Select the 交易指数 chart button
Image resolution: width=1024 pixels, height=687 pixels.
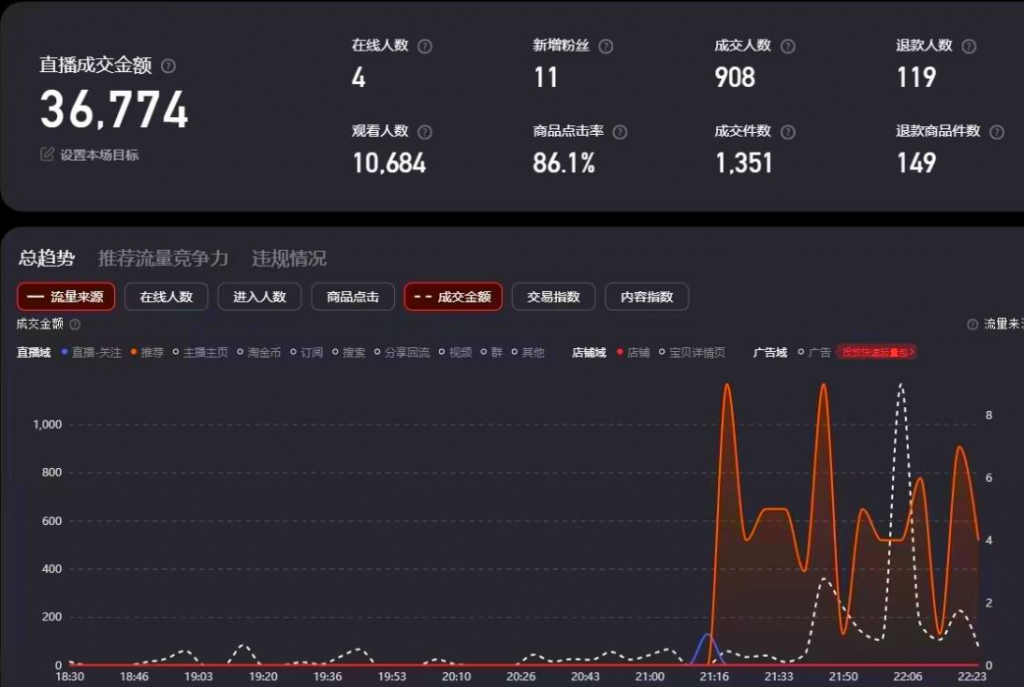[x=555, y=296]
